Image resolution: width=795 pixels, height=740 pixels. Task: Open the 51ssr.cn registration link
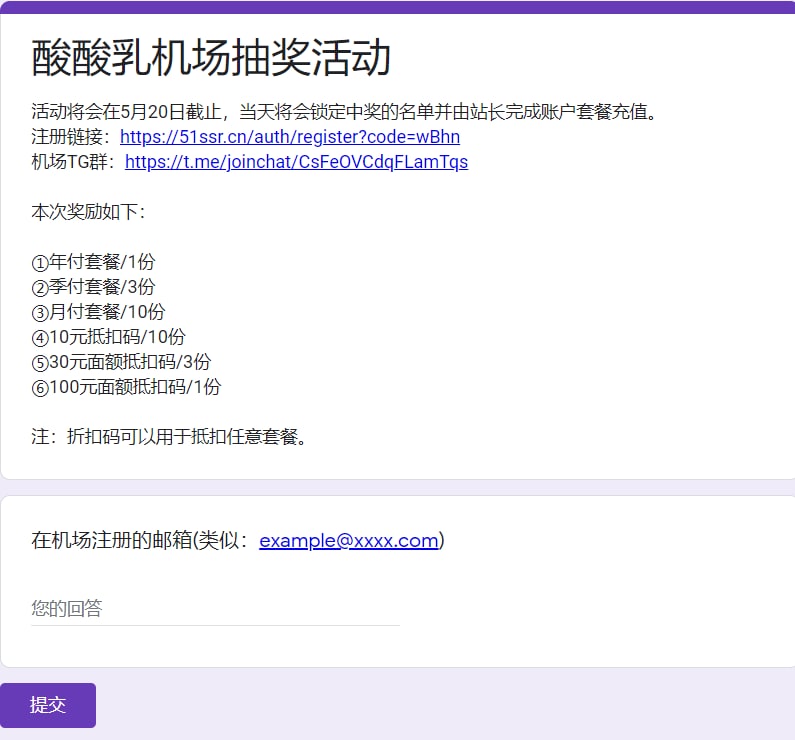pyautogui.click(x=290, y=137)
